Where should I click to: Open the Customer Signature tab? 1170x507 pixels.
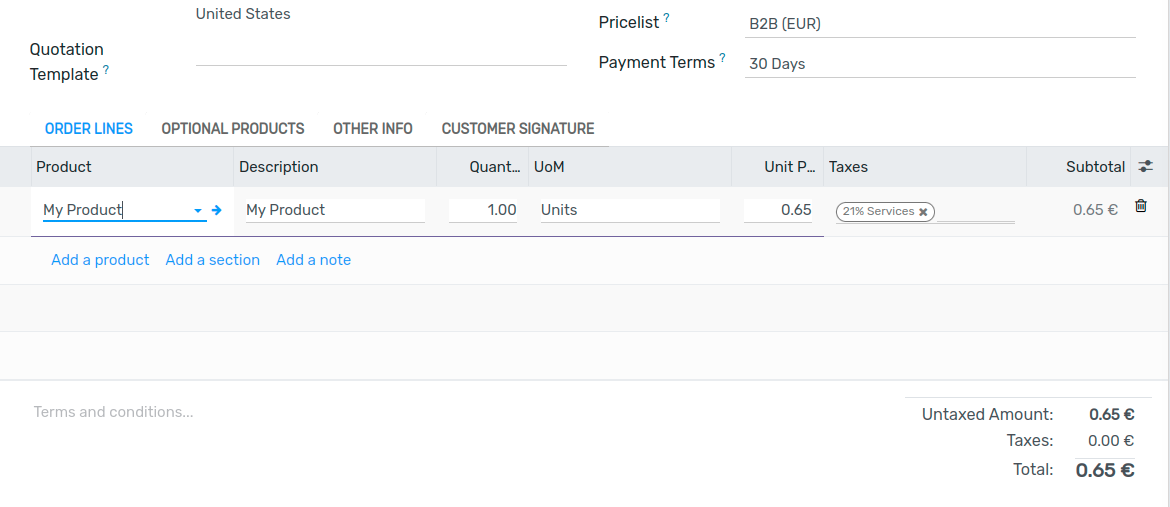(518, 128)
